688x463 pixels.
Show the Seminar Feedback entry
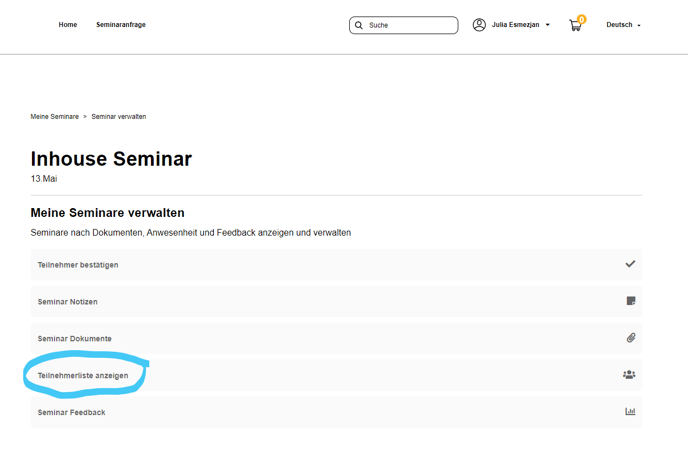pos(71,412)
